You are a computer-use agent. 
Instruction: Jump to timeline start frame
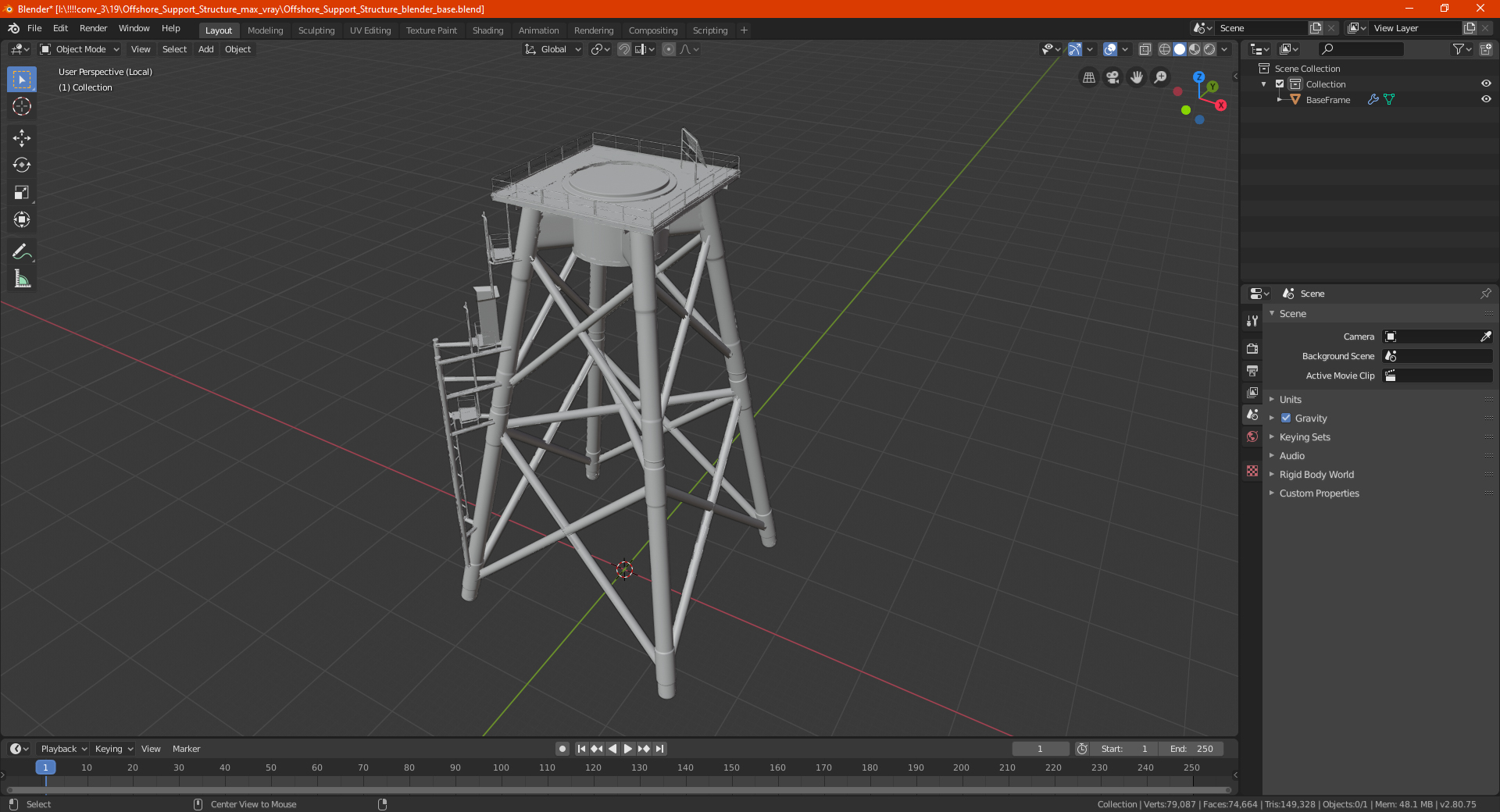tap(581, 749)
